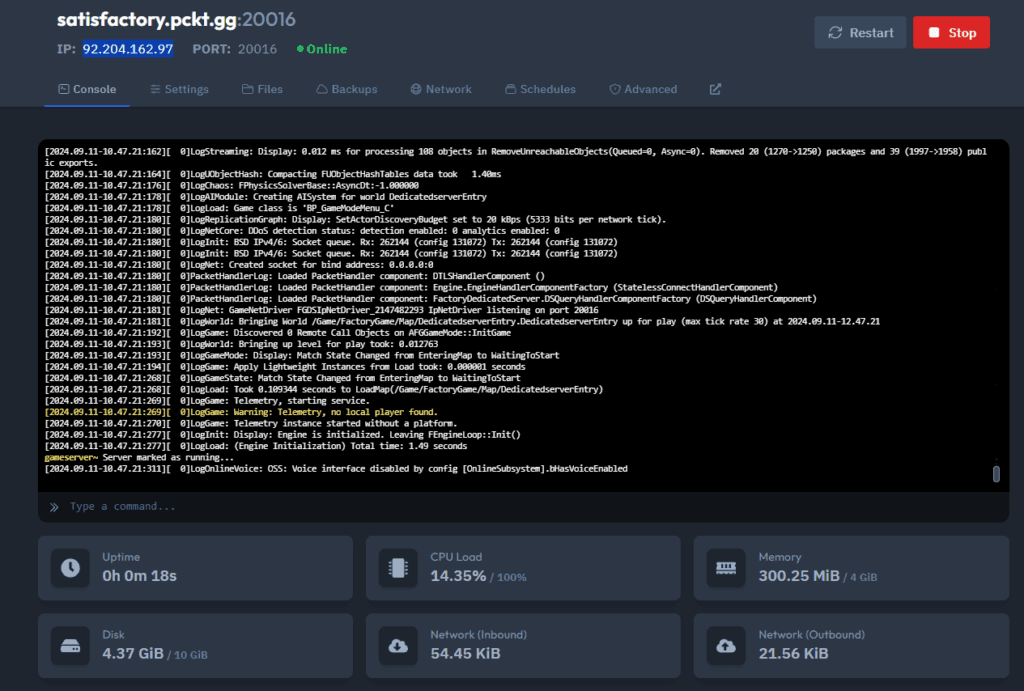Screen dimensions: 1024x691
Task: Select the Console tab
Action: [87, 89]
